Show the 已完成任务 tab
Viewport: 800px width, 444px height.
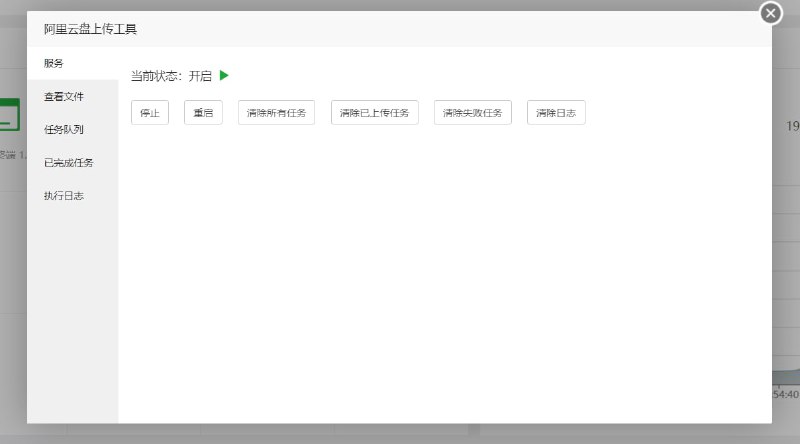point(73,163)
